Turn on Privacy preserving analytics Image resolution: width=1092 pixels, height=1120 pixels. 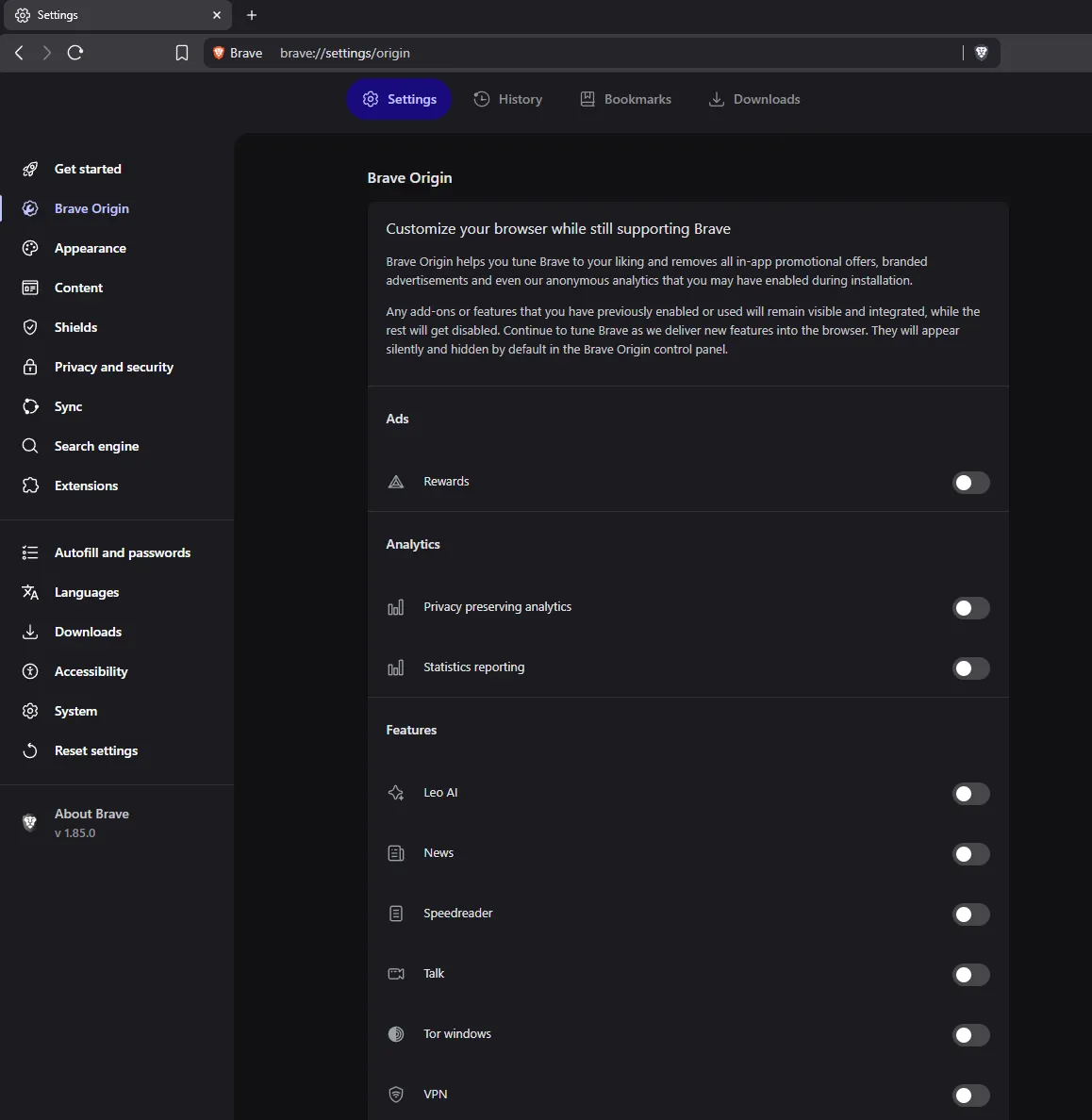(970, 608)
